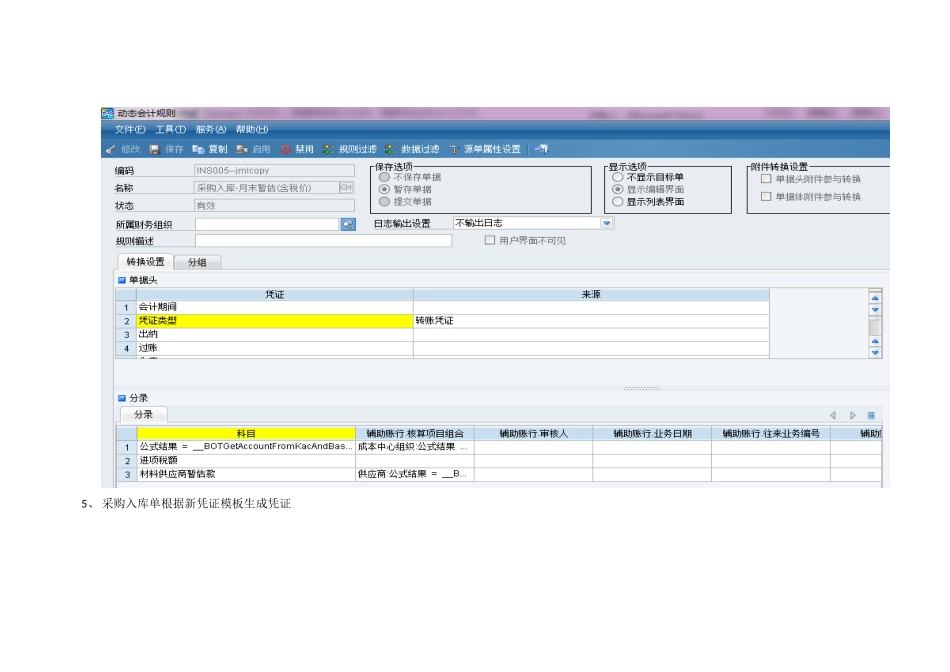This screenshot has height=672, width=950.
Task: Click the 辅助账行.业务日期 column header
Action: (x=652, y=433)
